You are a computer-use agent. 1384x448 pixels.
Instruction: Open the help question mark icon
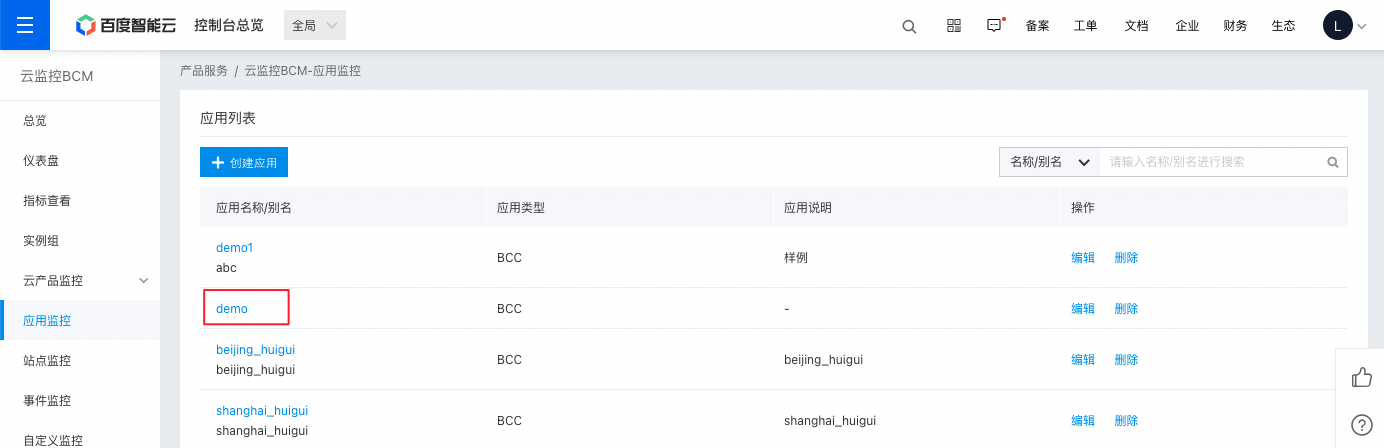pos(1360,425)
